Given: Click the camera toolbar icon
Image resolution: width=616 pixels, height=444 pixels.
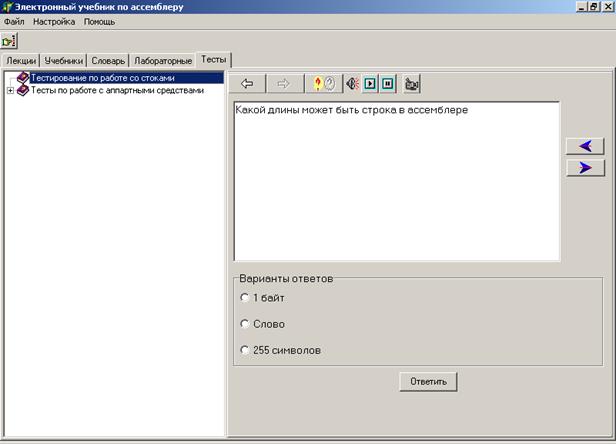Looking at the screenshot, I should pos(411,84).
